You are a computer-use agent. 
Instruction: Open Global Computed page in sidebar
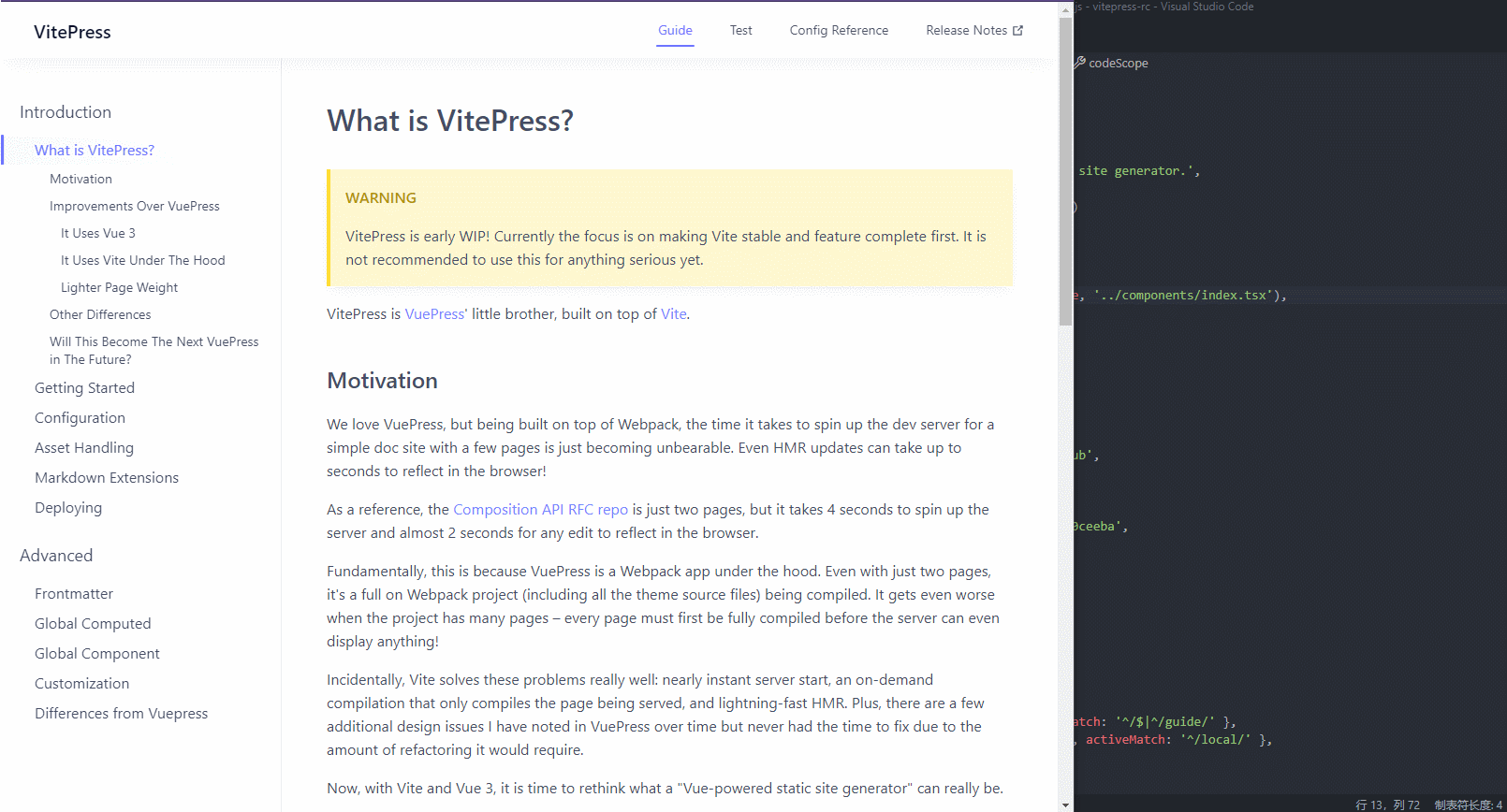click(x=93, y=623)
